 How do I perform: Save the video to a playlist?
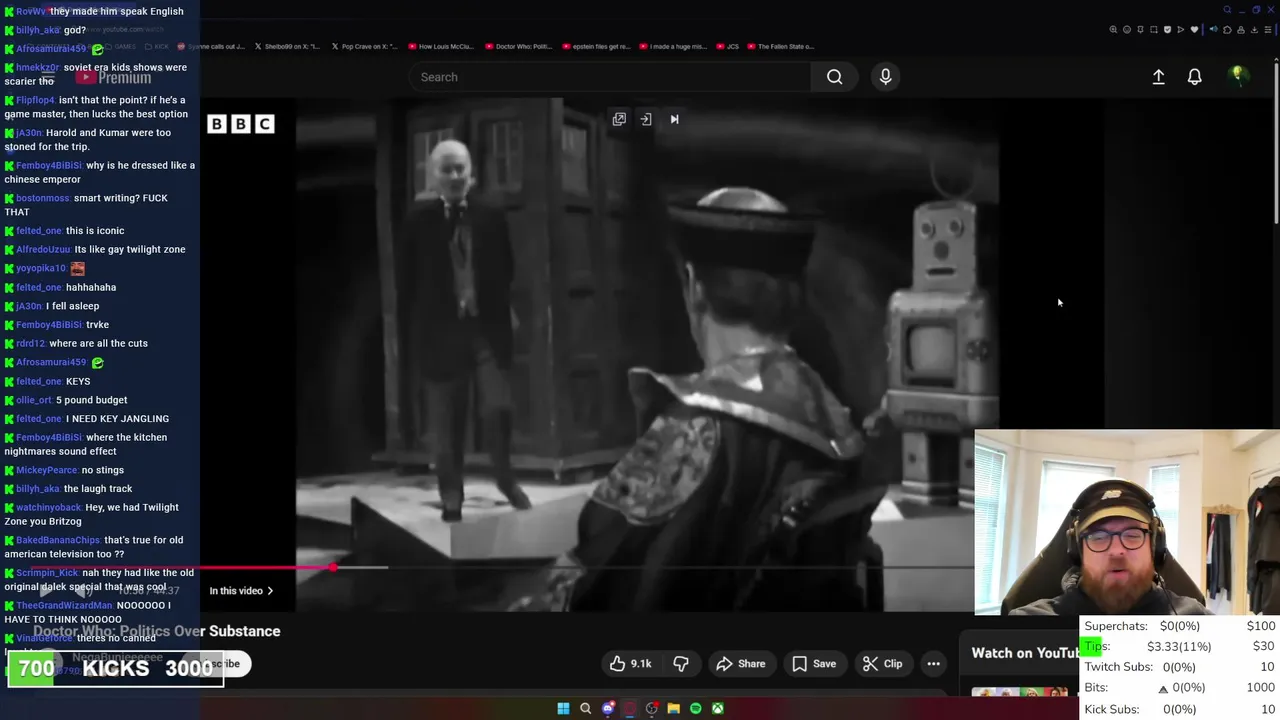pyautogui.click(x=814, y=664)
